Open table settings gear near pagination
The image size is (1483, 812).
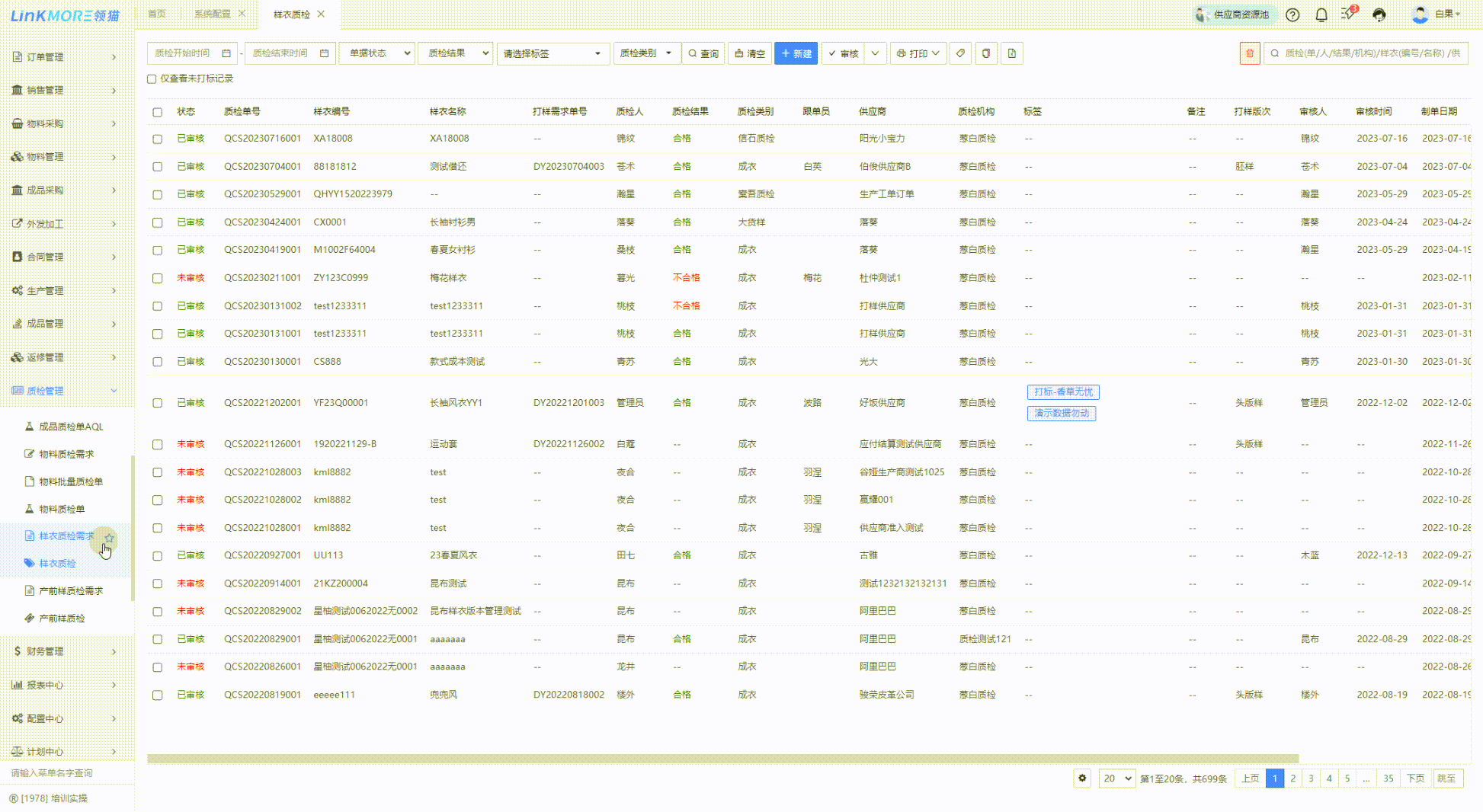coord(1082,778)
